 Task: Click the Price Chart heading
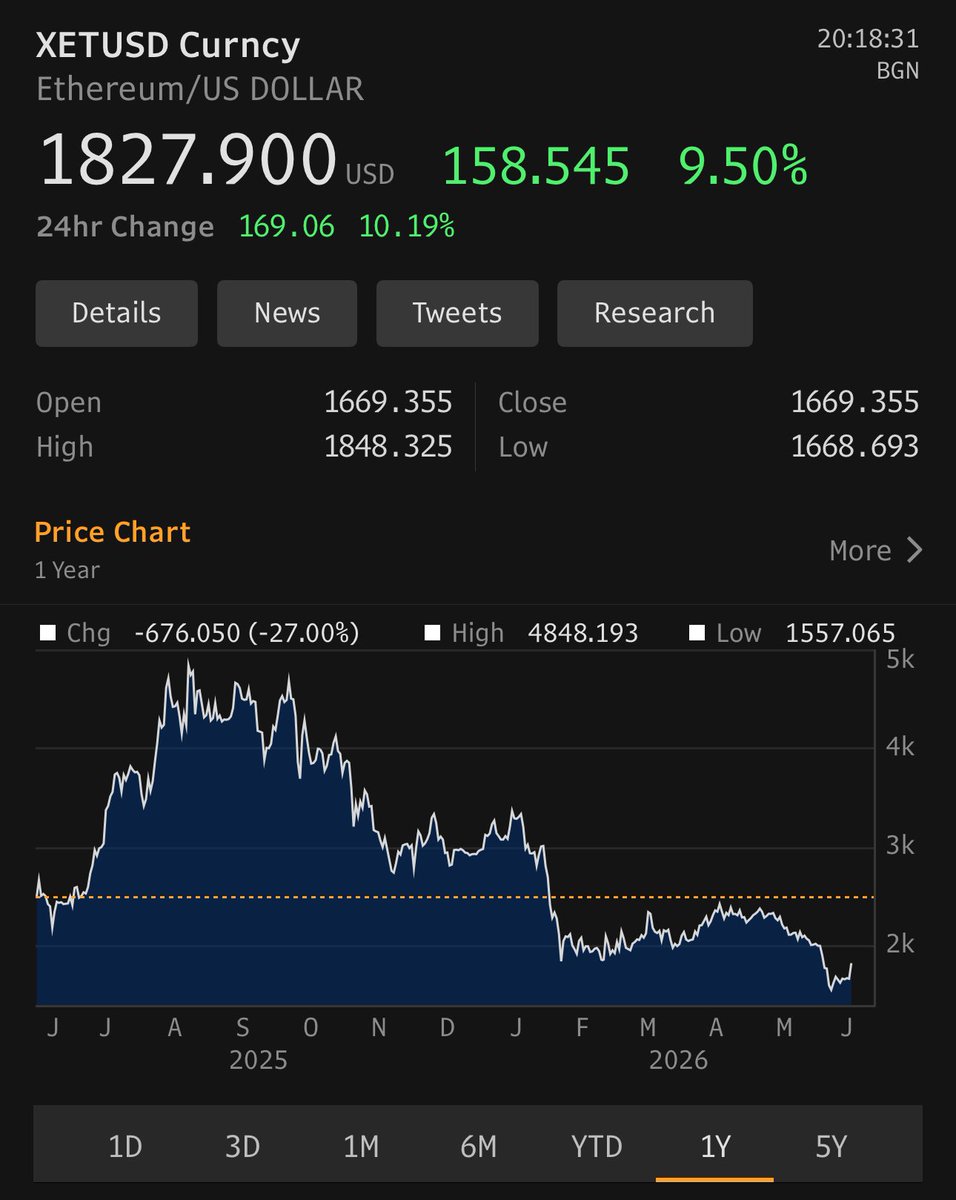click(x=112, y=532)
